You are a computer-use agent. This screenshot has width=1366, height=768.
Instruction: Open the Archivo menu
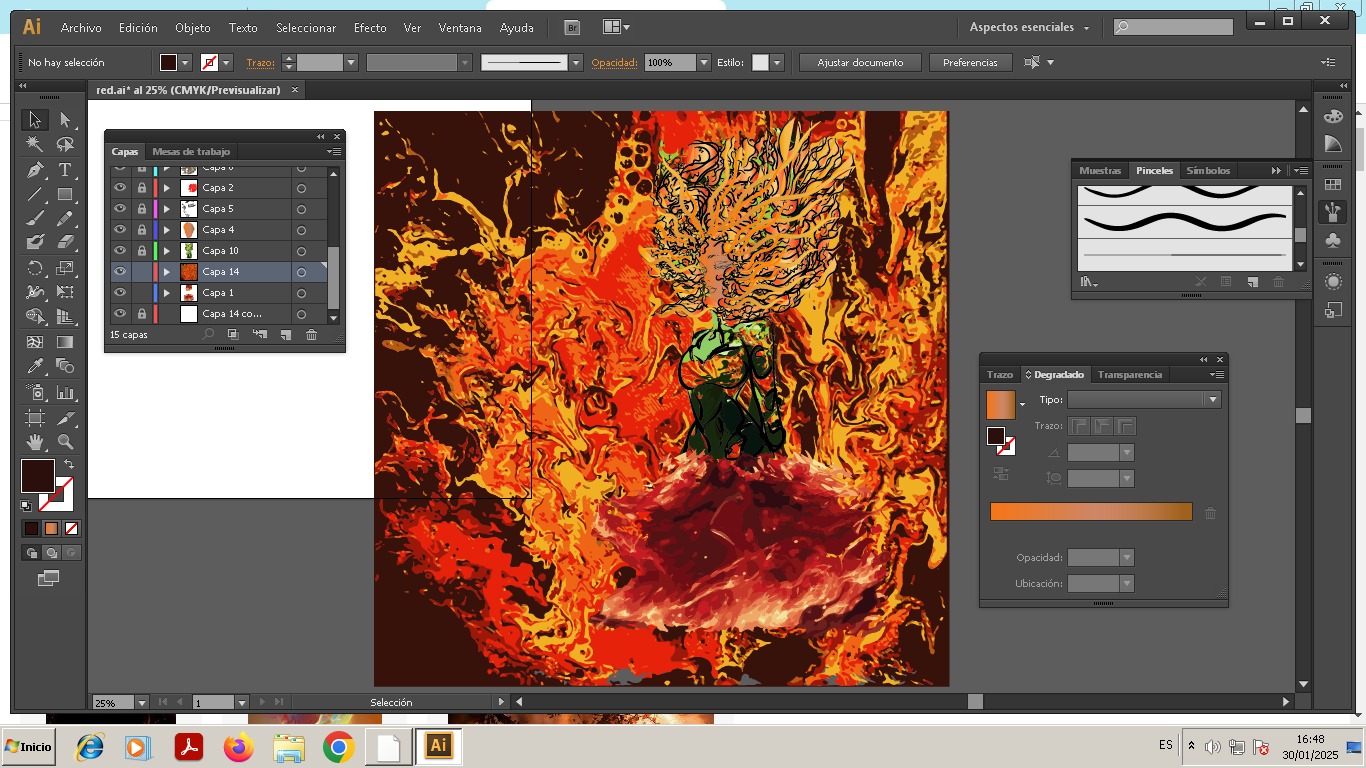click(81, 28)
